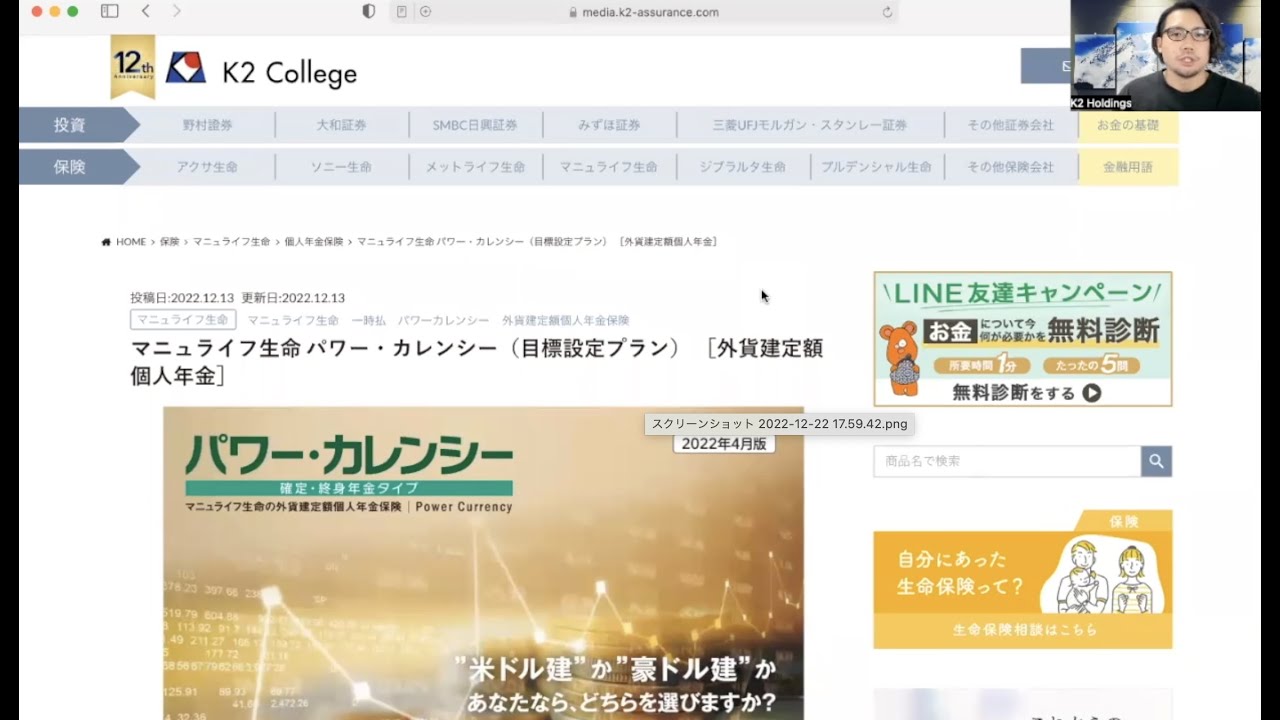Click the 外貨建定額個人年金保険 tag link
The height and width of the screenshot is (720, 1280).
pyautogui.click(x=565, y=321)
